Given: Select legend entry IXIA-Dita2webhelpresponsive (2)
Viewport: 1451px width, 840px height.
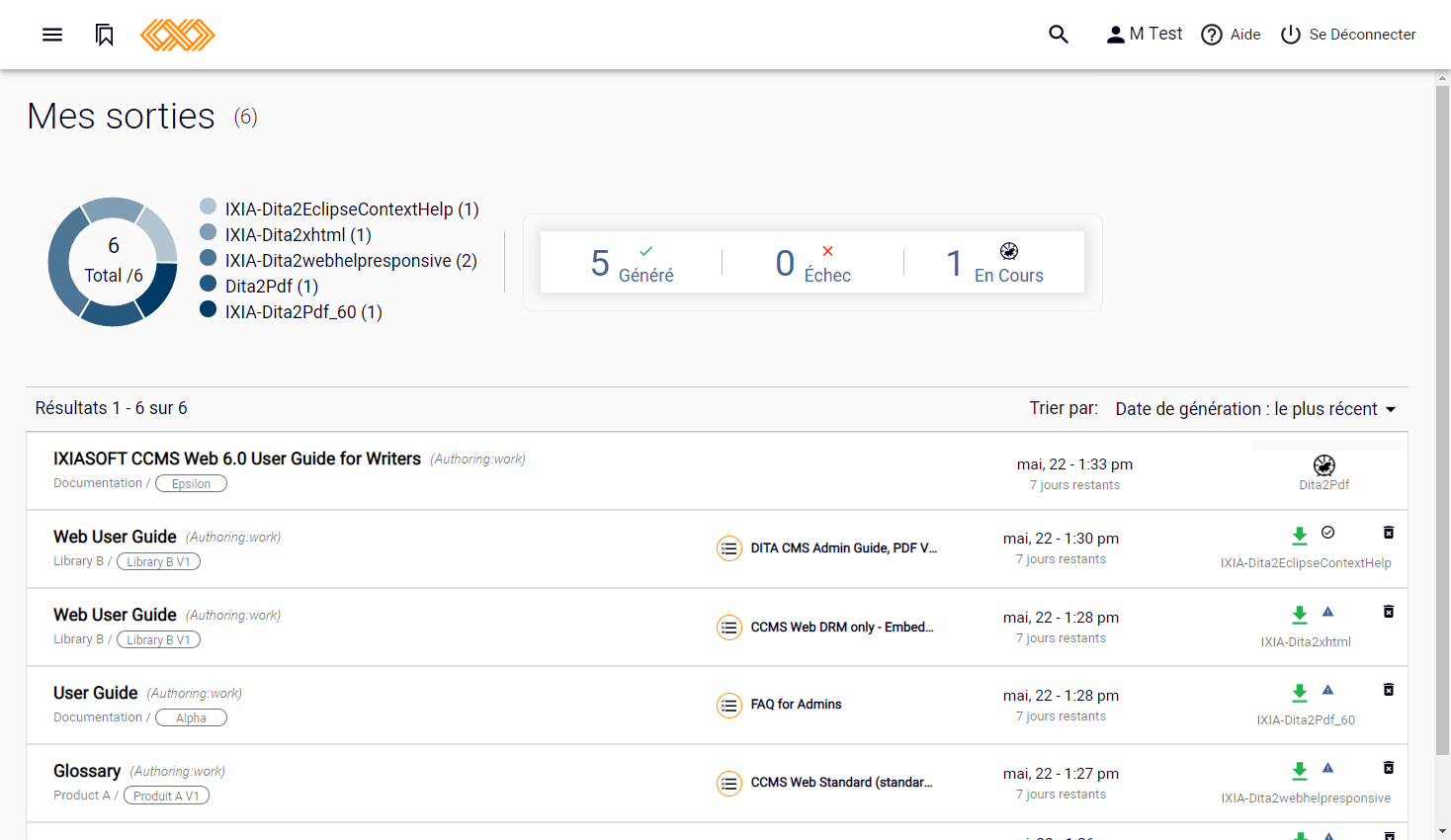Looking at the screenshot, I should tap(351, 261).
